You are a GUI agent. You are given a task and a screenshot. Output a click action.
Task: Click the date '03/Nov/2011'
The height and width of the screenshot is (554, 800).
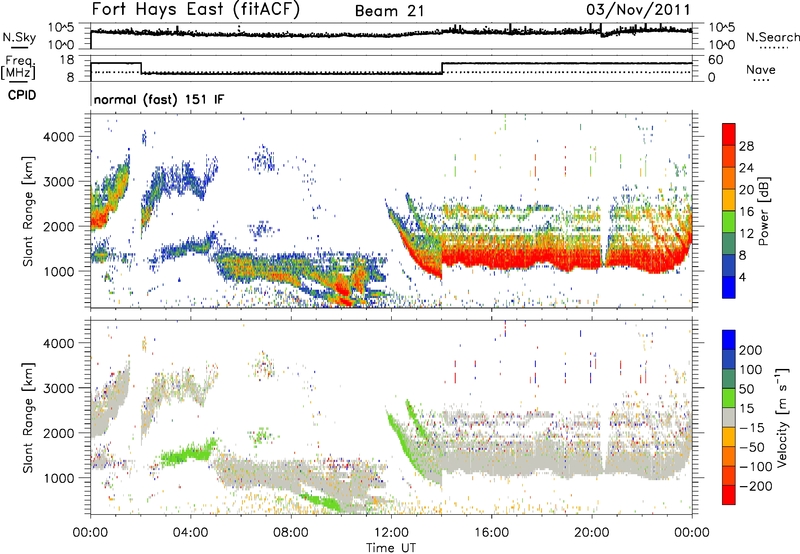(638, 10)
